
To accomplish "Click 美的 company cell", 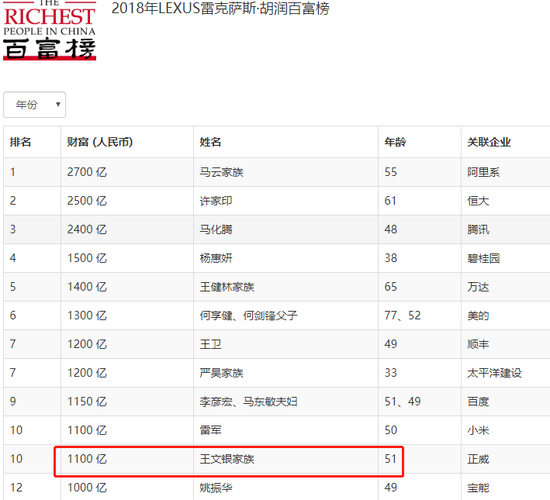I will tap(478, 315).
